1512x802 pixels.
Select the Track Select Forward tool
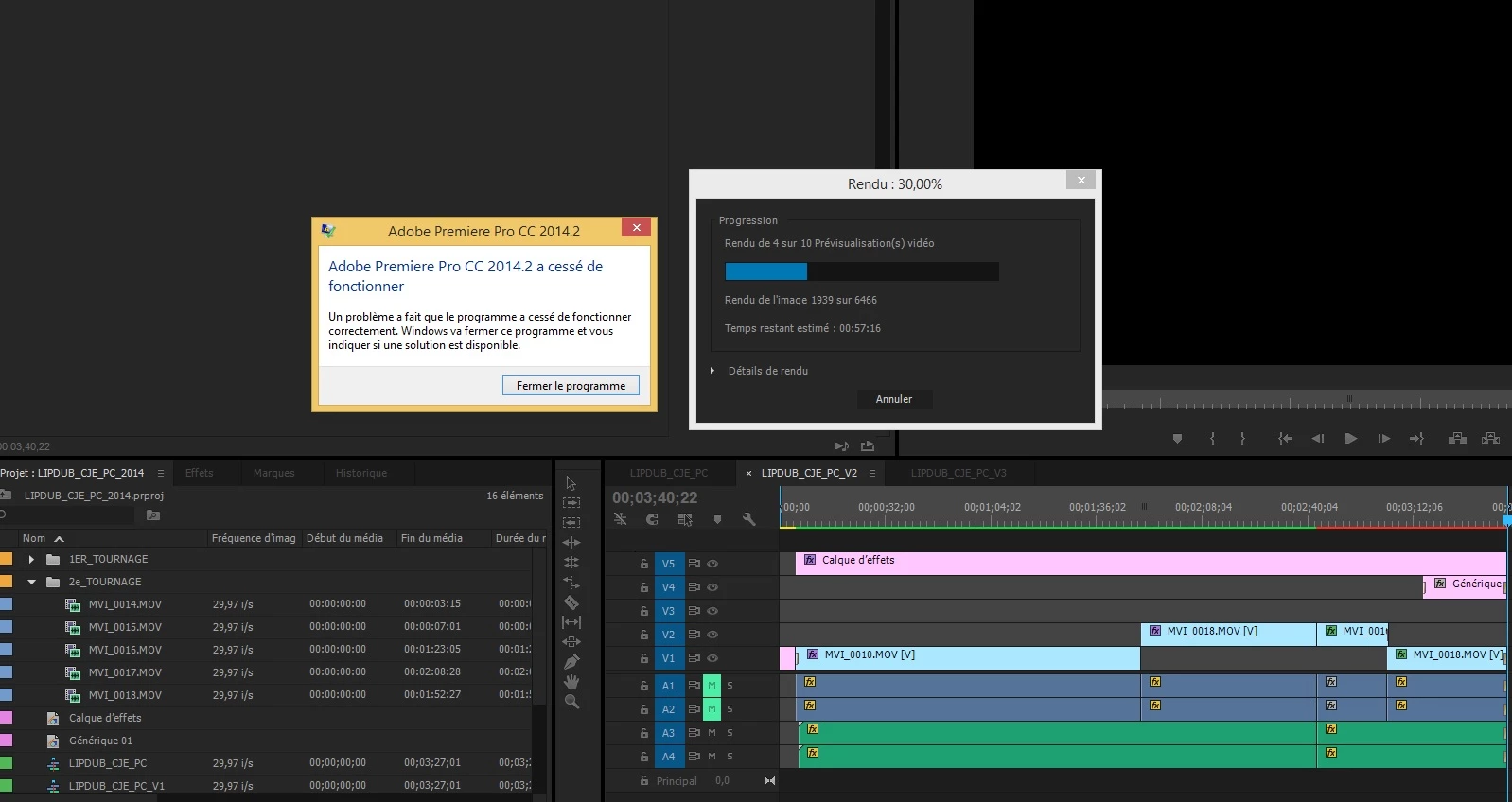click(571, 503)
